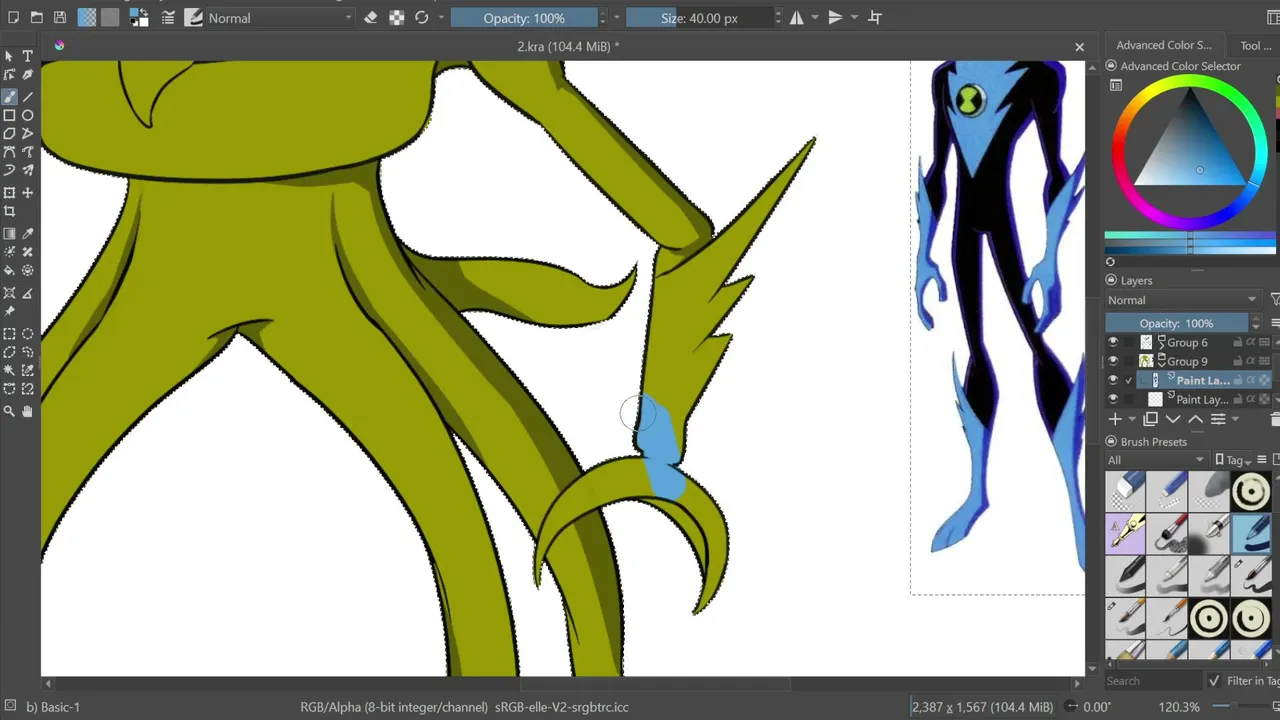1280x720 pixels.
Task: Open the Fill Patterns chooser
Action: [x=110, y=18]
